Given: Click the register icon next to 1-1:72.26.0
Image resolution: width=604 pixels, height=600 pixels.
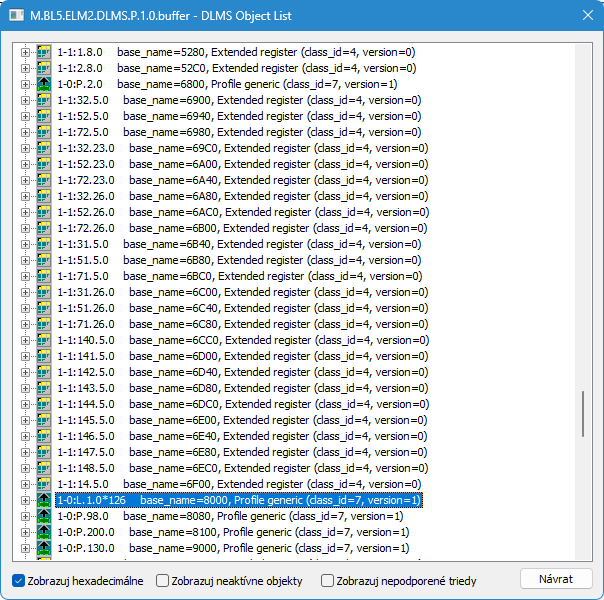Looking at the screenshot, I should (x=44, y=228).
